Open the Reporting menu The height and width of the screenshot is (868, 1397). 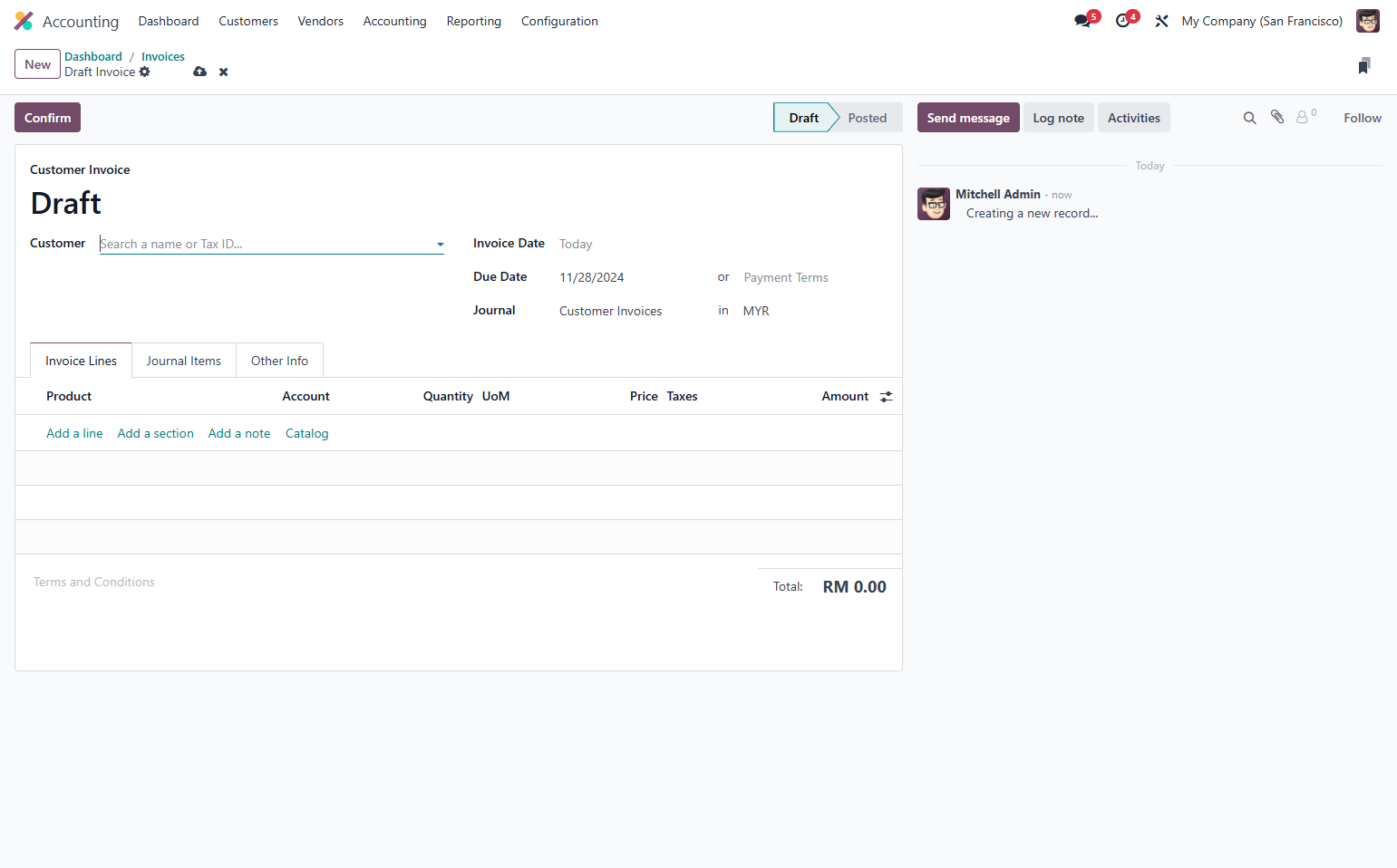474,21
